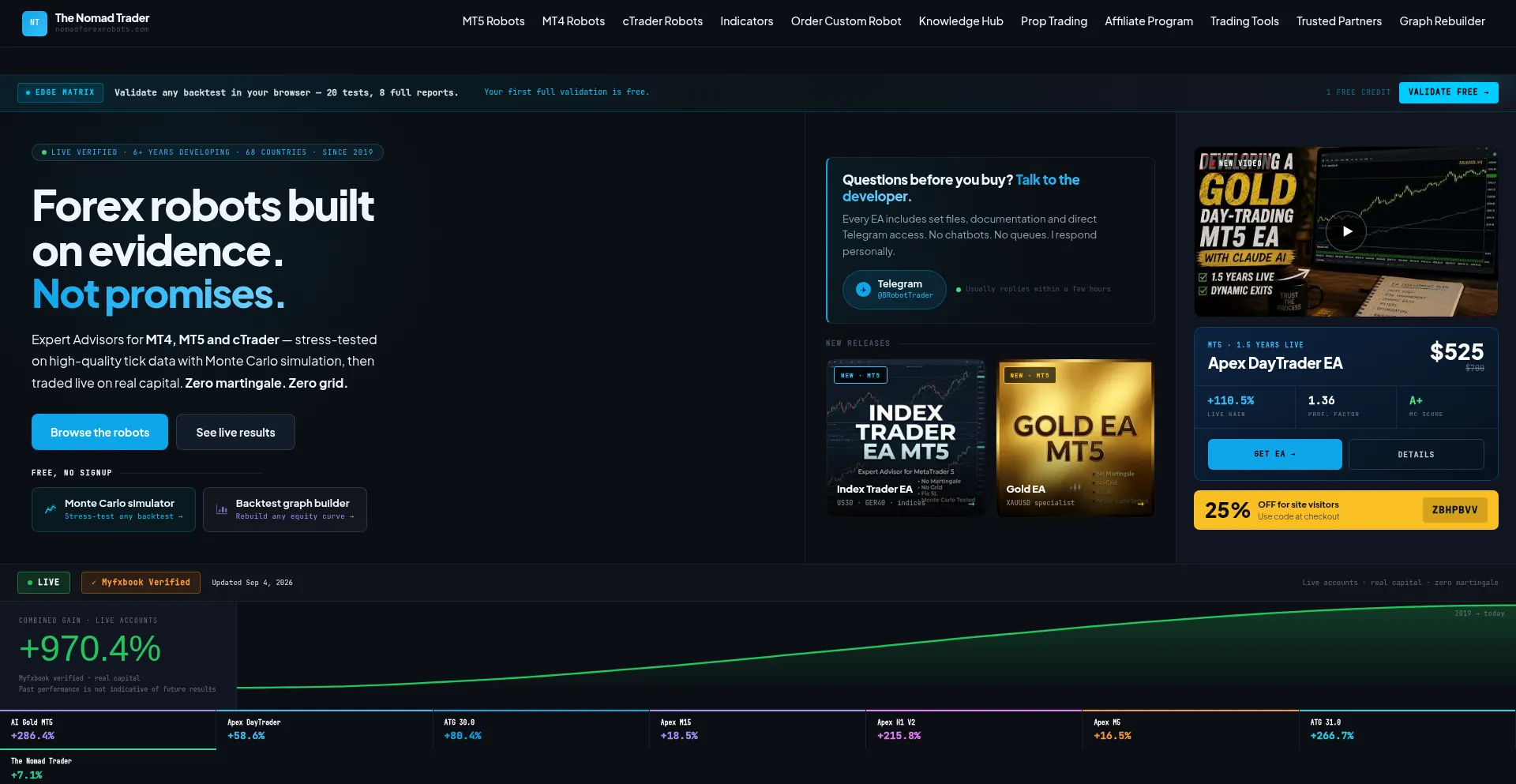Viewport: 1516px width, 784px height.
Task: Go to Prop Trading
Action: coord(1054,21)
